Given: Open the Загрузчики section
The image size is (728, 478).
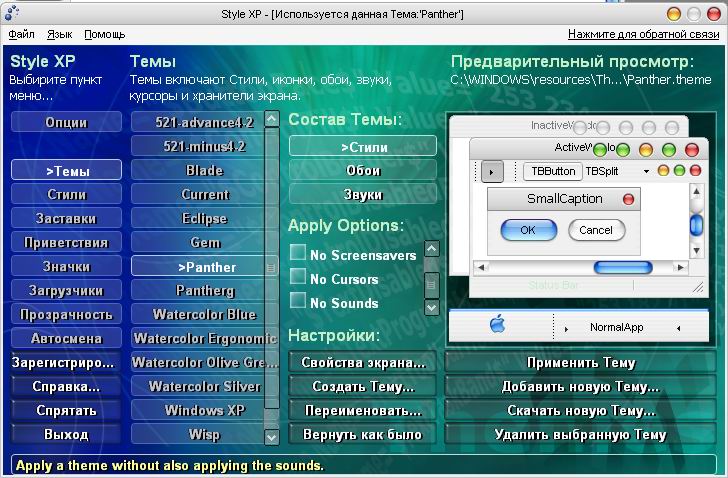Looking at the screenshot, I should point(66,291).
